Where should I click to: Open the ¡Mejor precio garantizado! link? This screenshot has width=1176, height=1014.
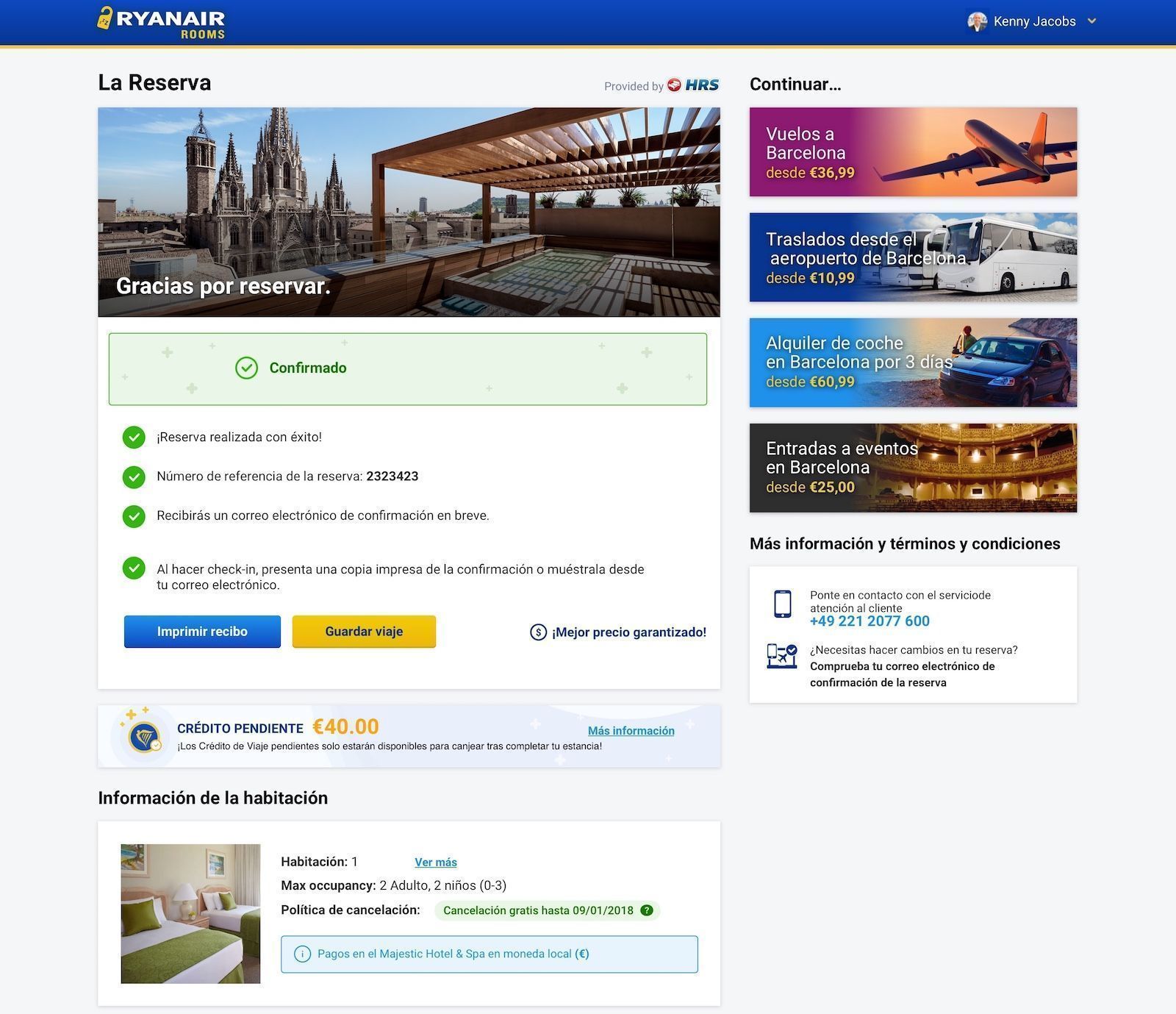pyautogui.click(x=629, y=632)
